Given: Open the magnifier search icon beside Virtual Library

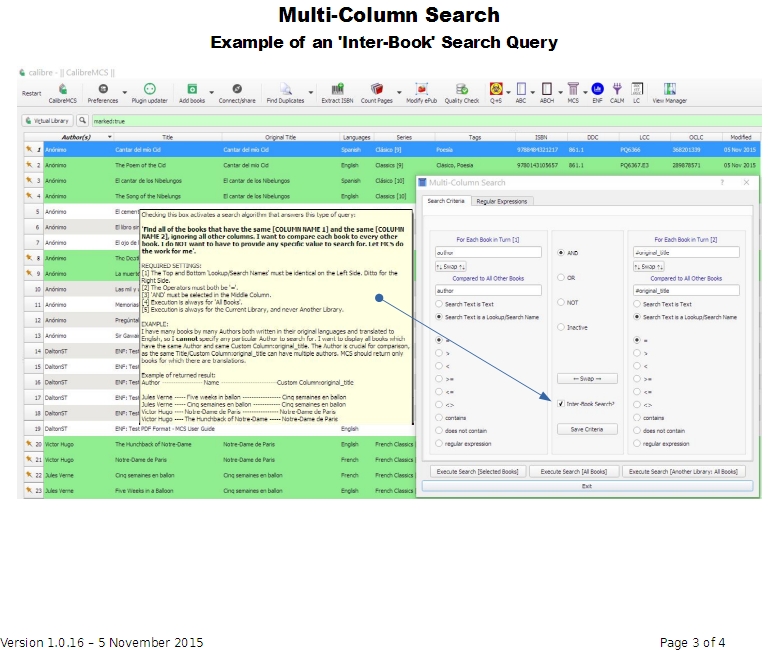Looking at the screenshot, I should pos(82,120).
